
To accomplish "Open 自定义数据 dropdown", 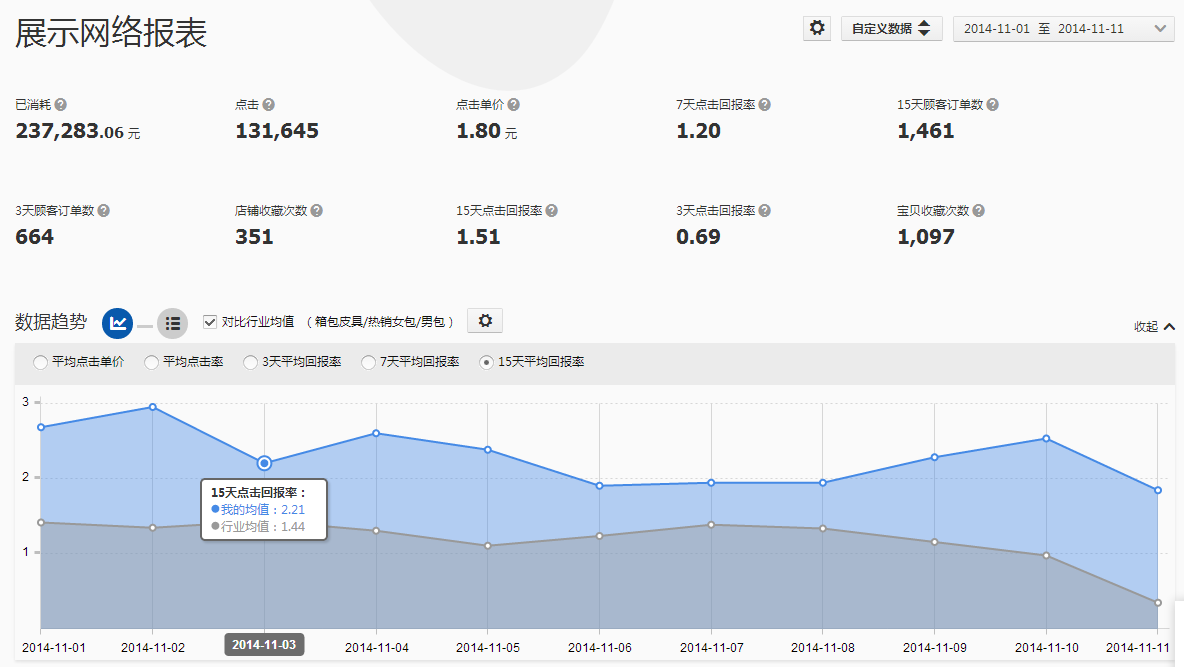I will [x=891, y=29].
